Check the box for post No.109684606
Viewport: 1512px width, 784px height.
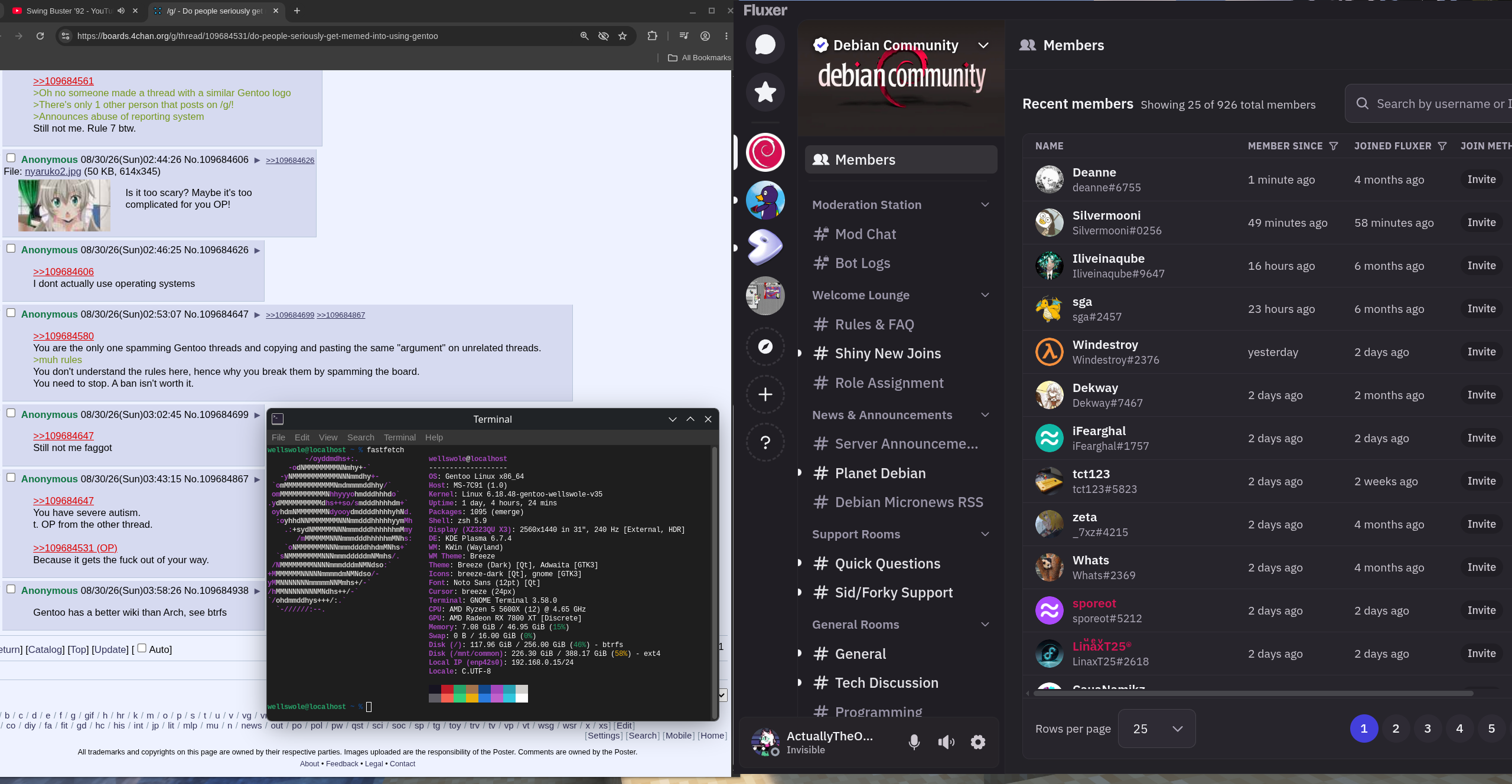[x=11, y=158]
